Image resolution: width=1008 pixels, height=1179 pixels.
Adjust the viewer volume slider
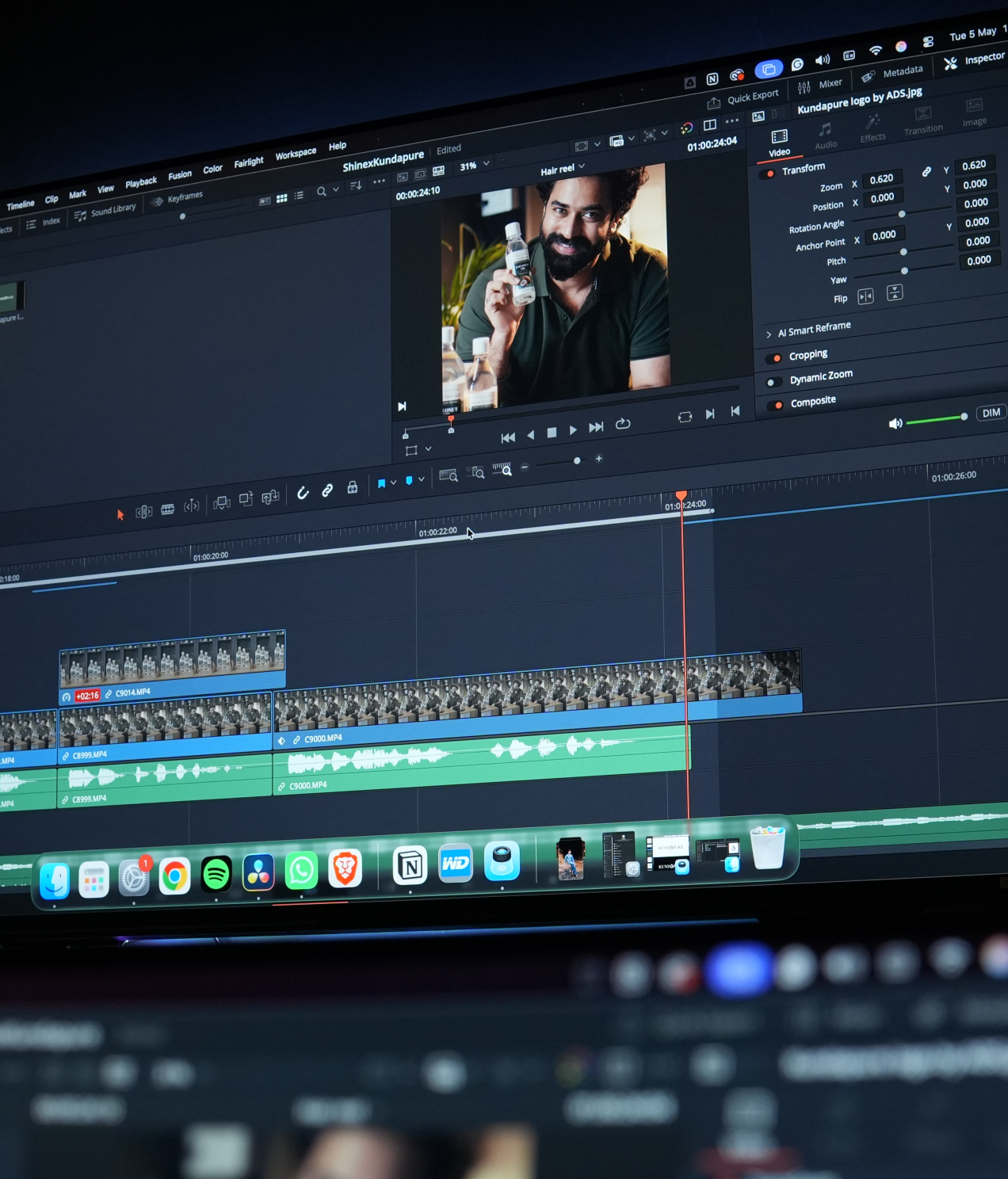[x=936, y=419]
